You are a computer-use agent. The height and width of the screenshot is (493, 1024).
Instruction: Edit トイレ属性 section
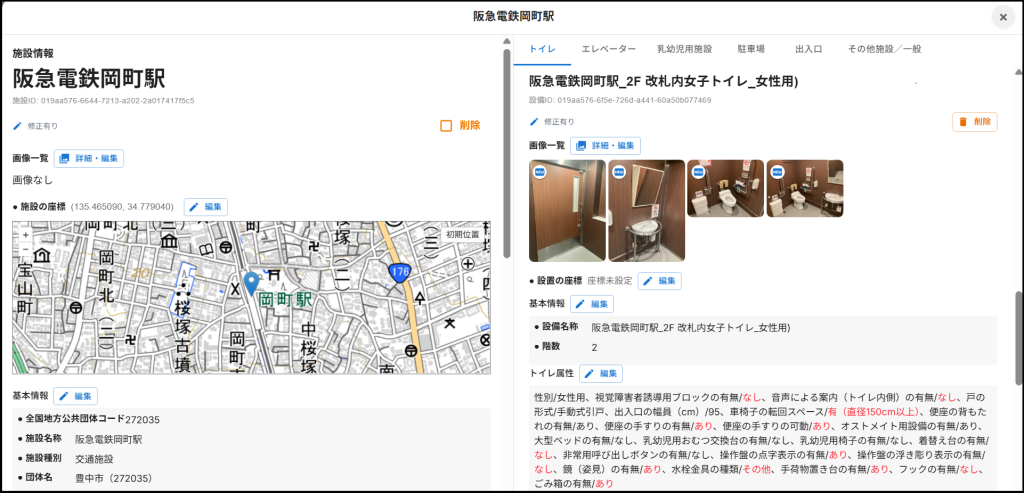click(600, 373)
